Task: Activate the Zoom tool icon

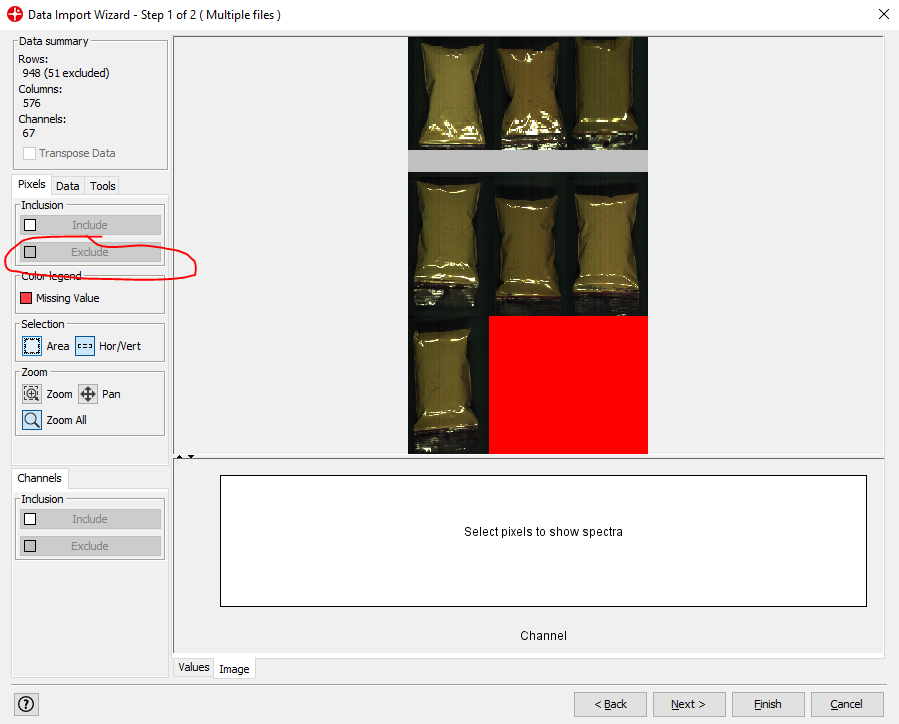Action: point(32,394)
